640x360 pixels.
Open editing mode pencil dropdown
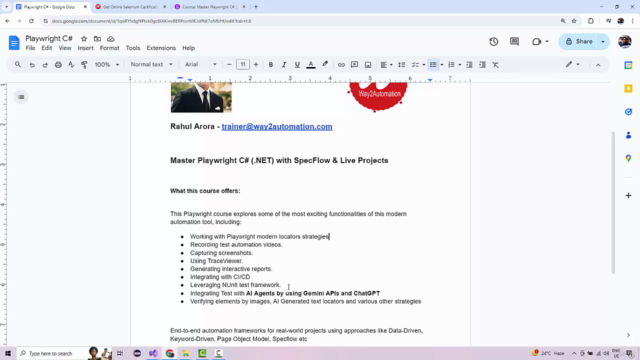pyautogui.click(x=572, y=64)
